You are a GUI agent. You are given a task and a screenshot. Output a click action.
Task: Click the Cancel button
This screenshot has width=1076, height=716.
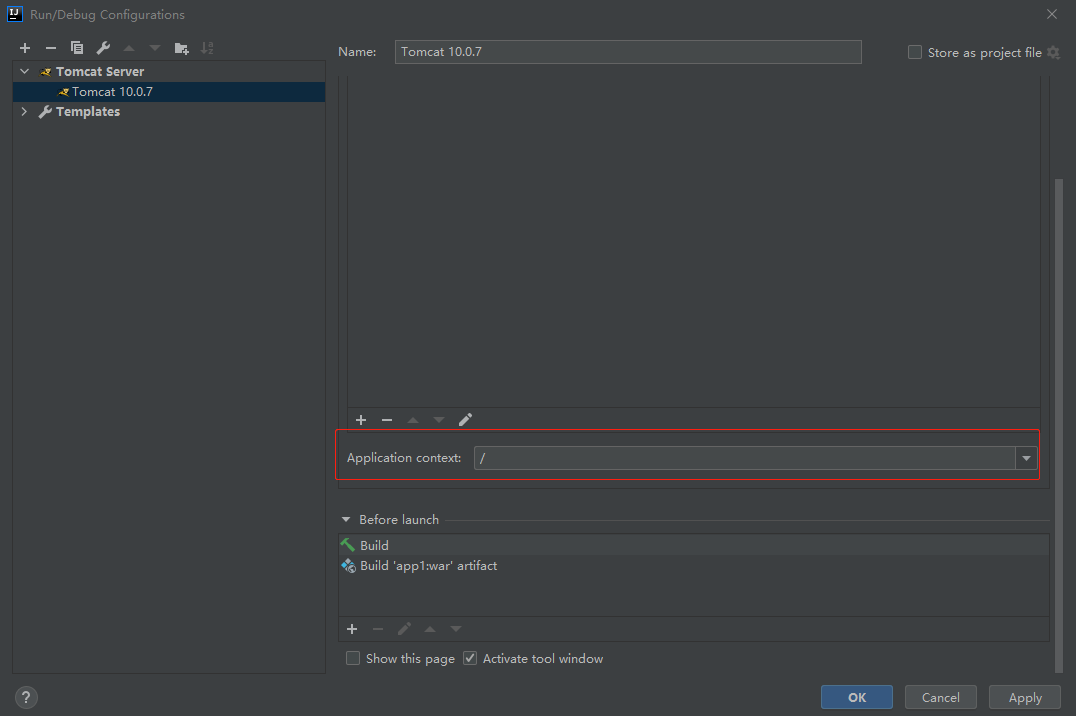point(941,697)
